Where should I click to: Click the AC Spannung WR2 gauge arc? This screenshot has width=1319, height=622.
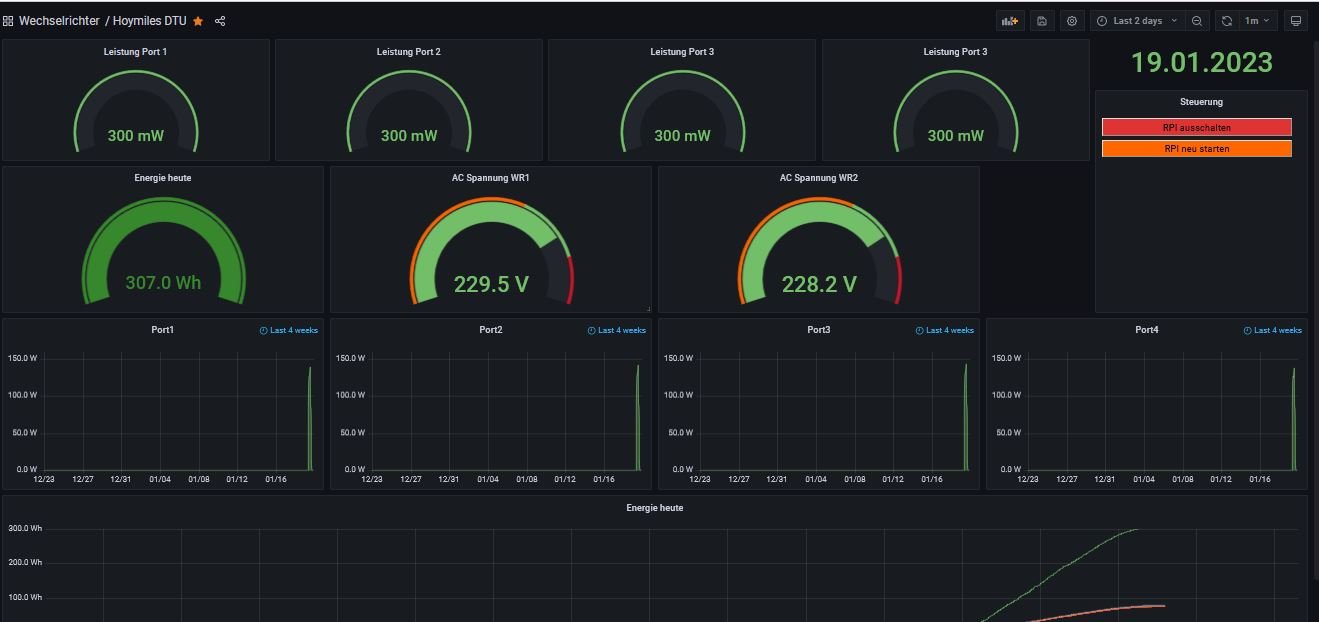pyautogui.click(x=818, y=215)
